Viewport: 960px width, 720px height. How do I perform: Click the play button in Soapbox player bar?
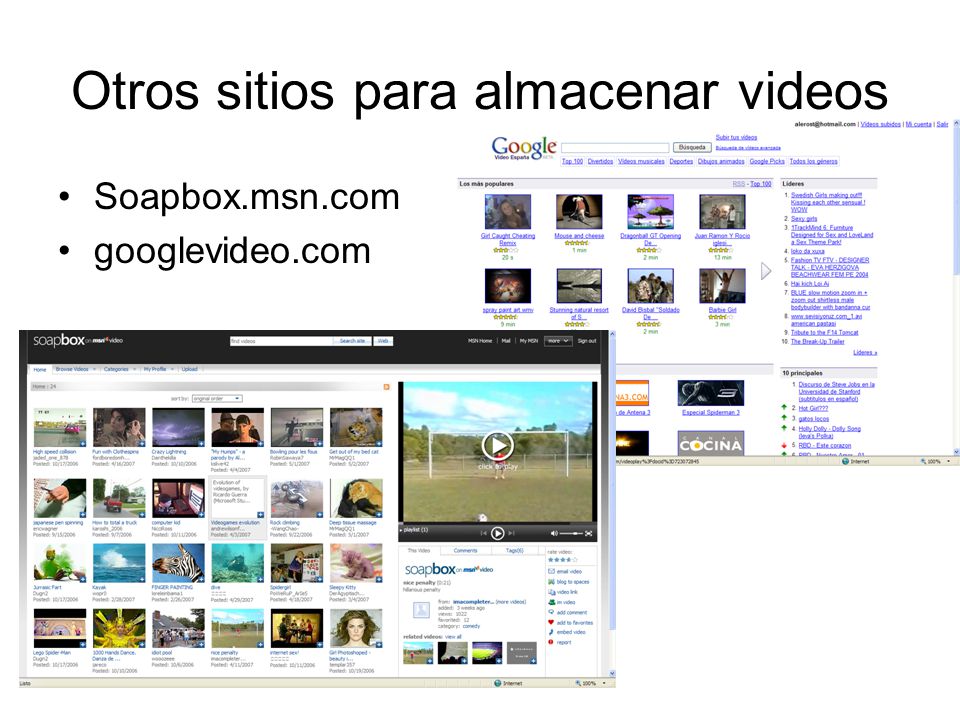pyautogui.click(x=497, y=534)
